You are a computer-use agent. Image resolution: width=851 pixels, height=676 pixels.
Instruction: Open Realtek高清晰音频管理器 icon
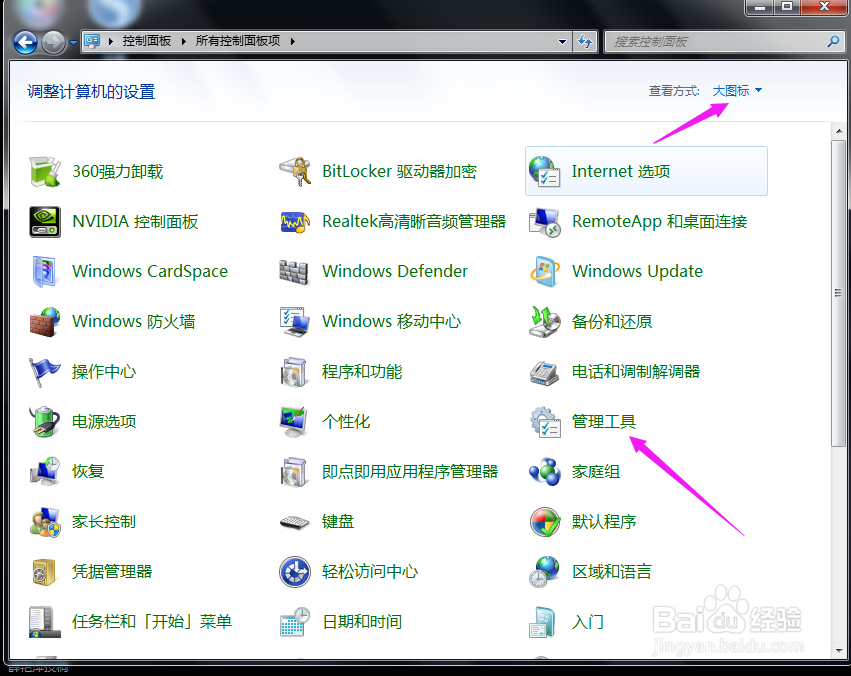(295, 221)
